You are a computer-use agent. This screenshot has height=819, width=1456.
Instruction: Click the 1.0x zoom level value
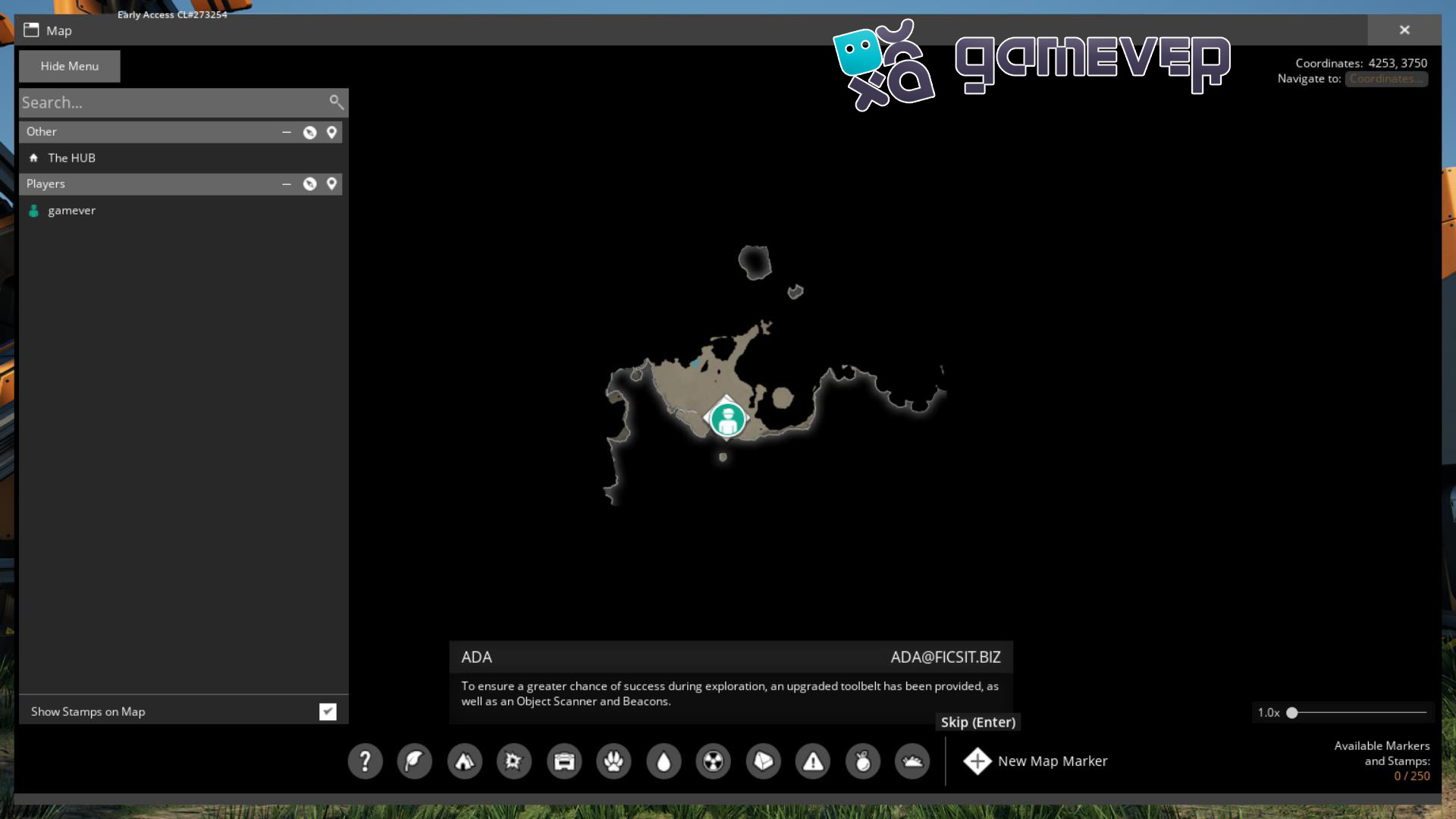[1269, 712]
